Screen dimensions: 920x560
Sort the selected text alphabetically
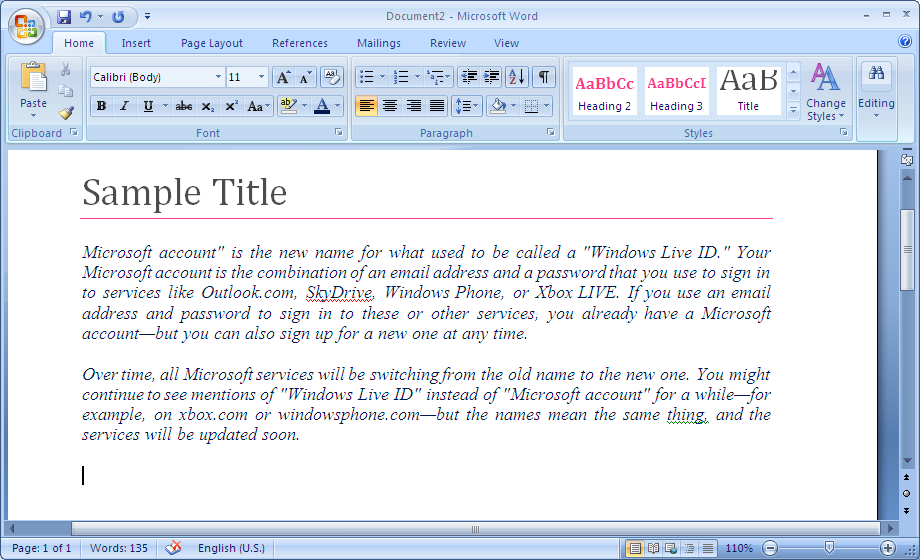517,77
